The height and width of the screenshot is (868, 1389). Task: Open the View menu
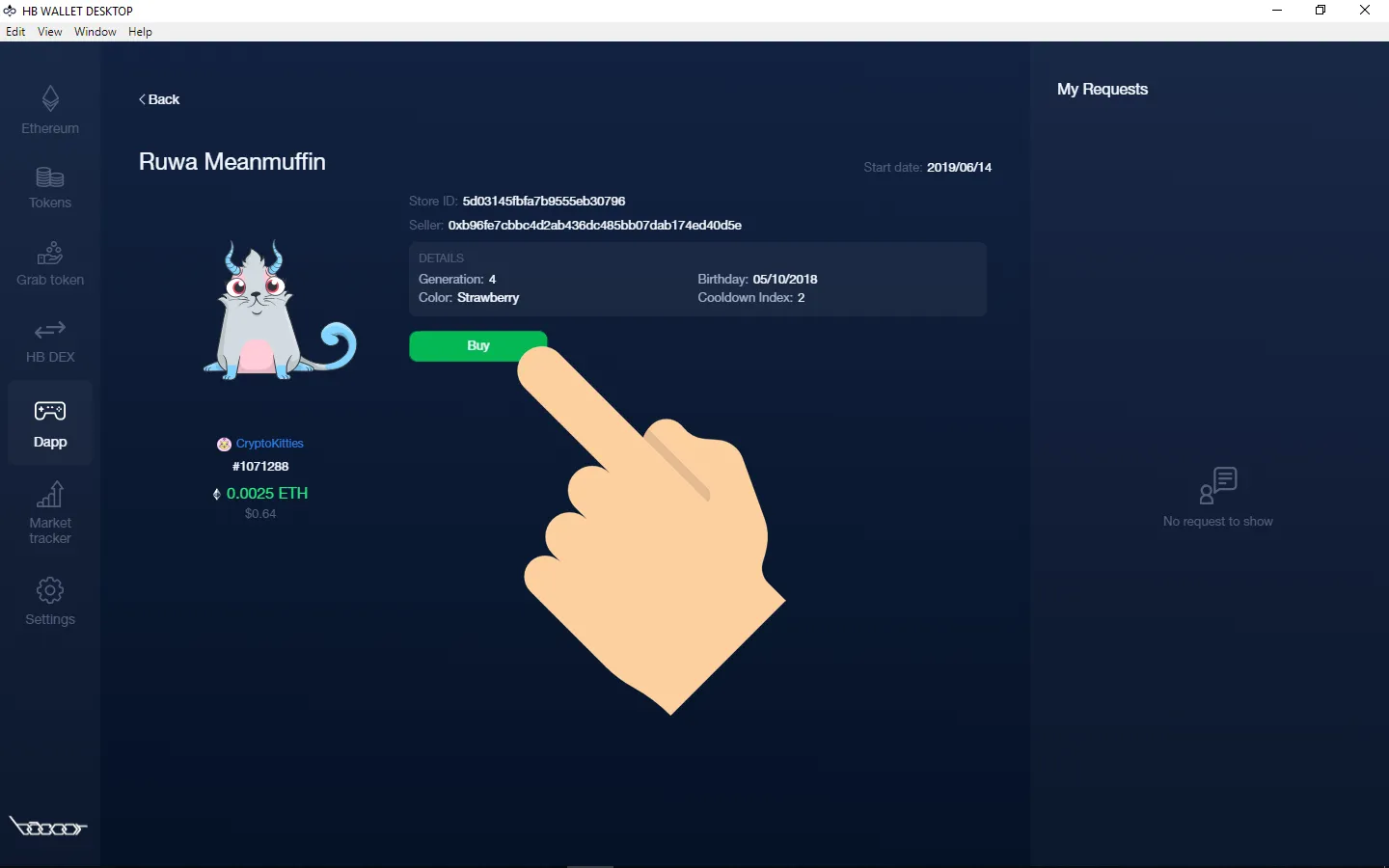click(49, 32)
